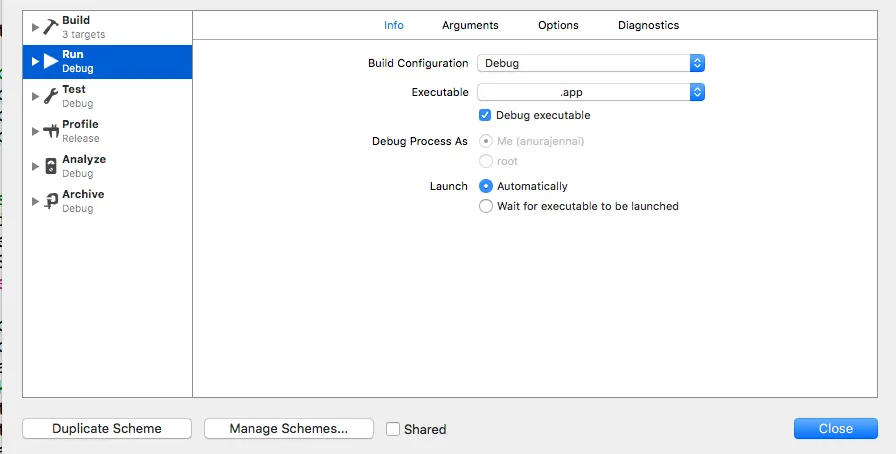896x454 pixels.
Task: Select the Test Debug row label
Action: 78,103
